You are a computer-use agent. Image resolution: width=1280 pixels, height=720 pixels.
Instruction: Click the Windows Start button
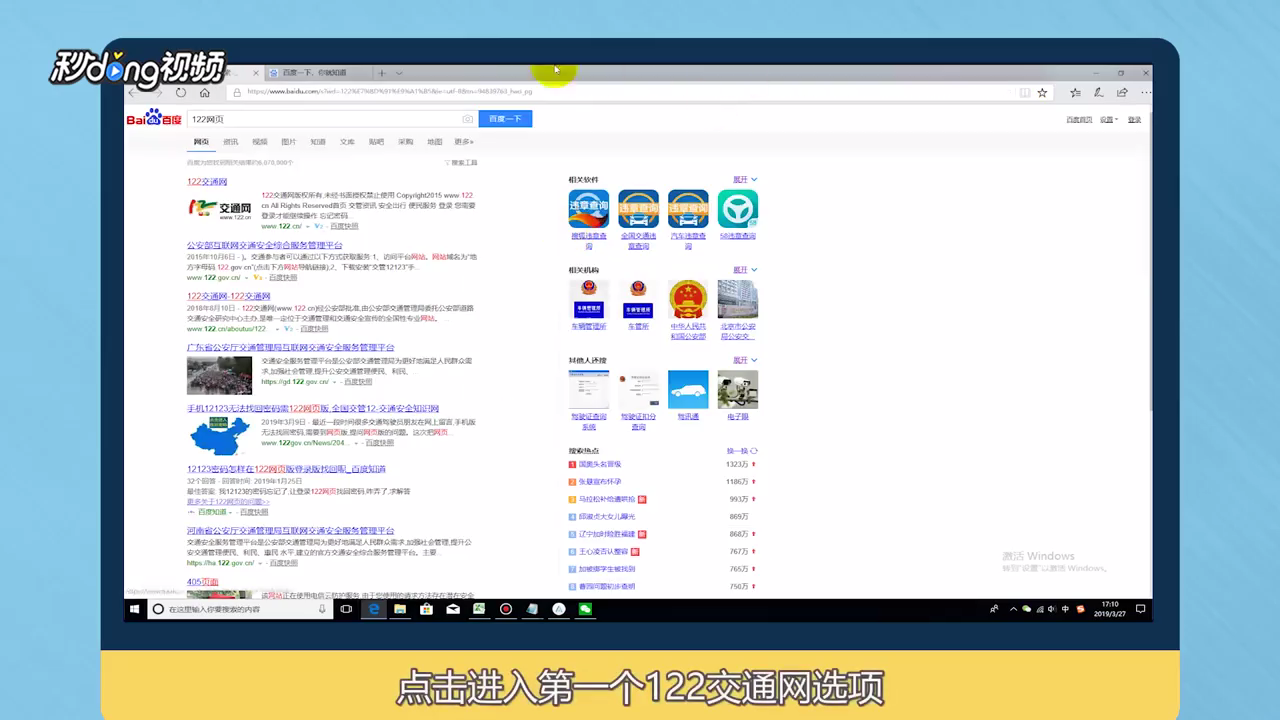134,609
